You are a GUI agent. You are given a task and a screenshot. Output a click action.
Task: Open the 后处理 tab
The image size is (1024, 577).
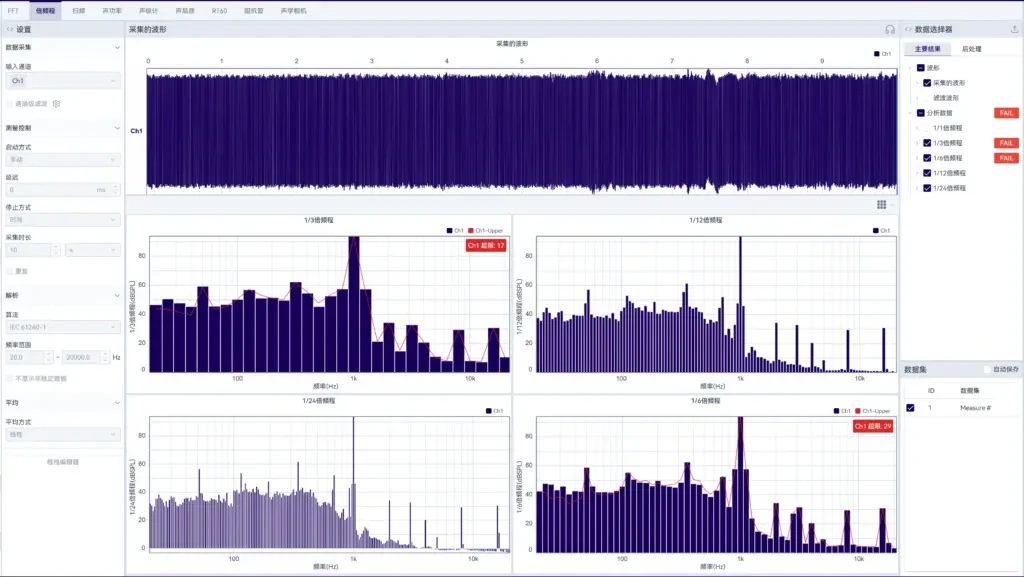coord(971,49)
